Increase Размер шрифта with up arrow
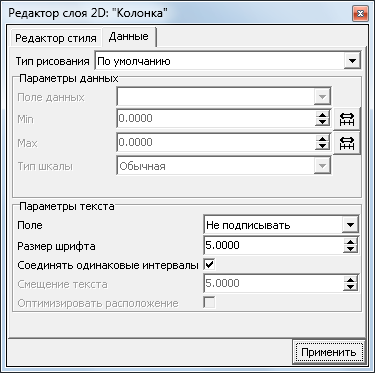 pos(350,241)
